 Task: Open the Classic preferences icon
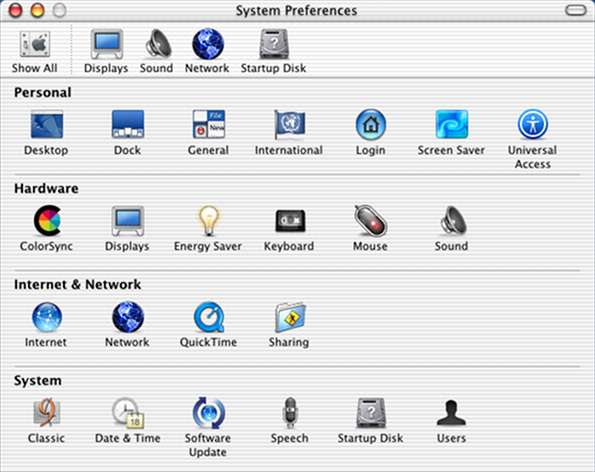47,413
